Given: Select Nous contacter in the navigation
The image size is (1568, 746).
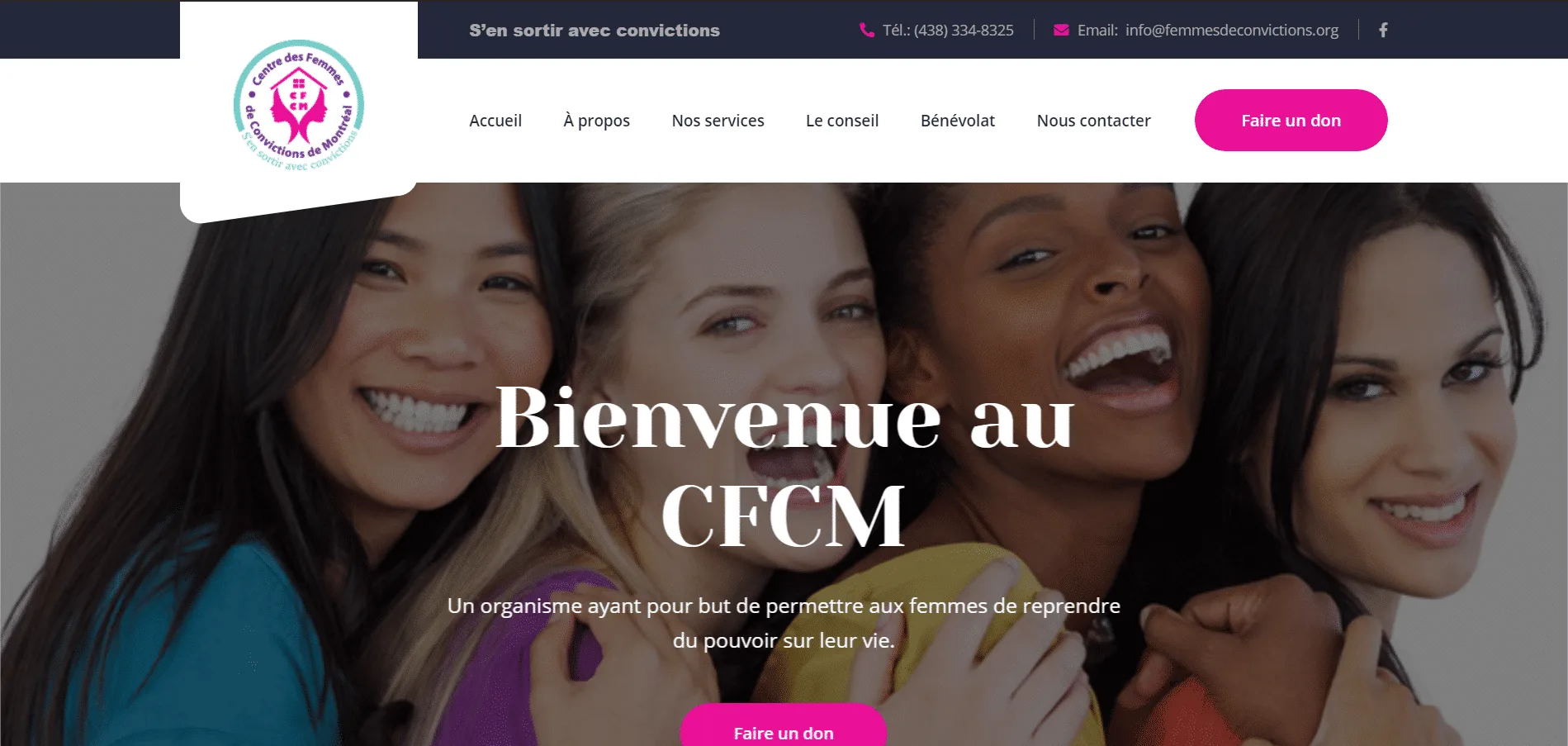Looking at the screenshot, I should 1093,121.
